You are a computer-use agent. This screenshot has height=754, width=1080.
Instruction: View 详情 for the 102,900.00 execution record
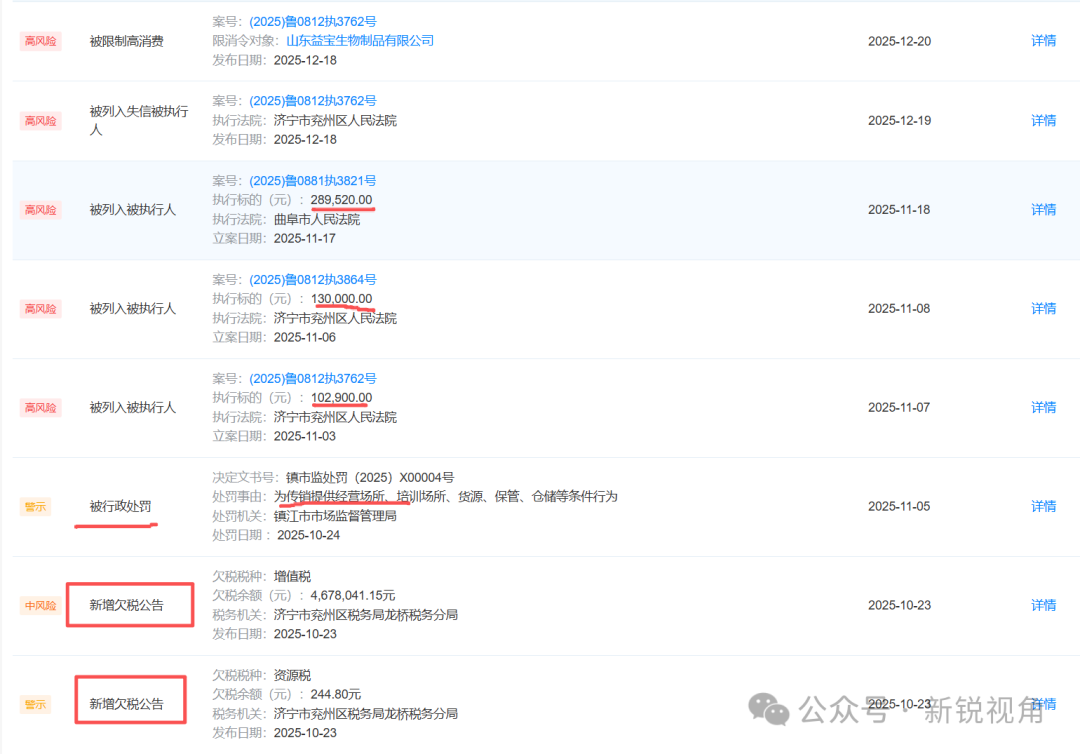[x=1043, y=408]
